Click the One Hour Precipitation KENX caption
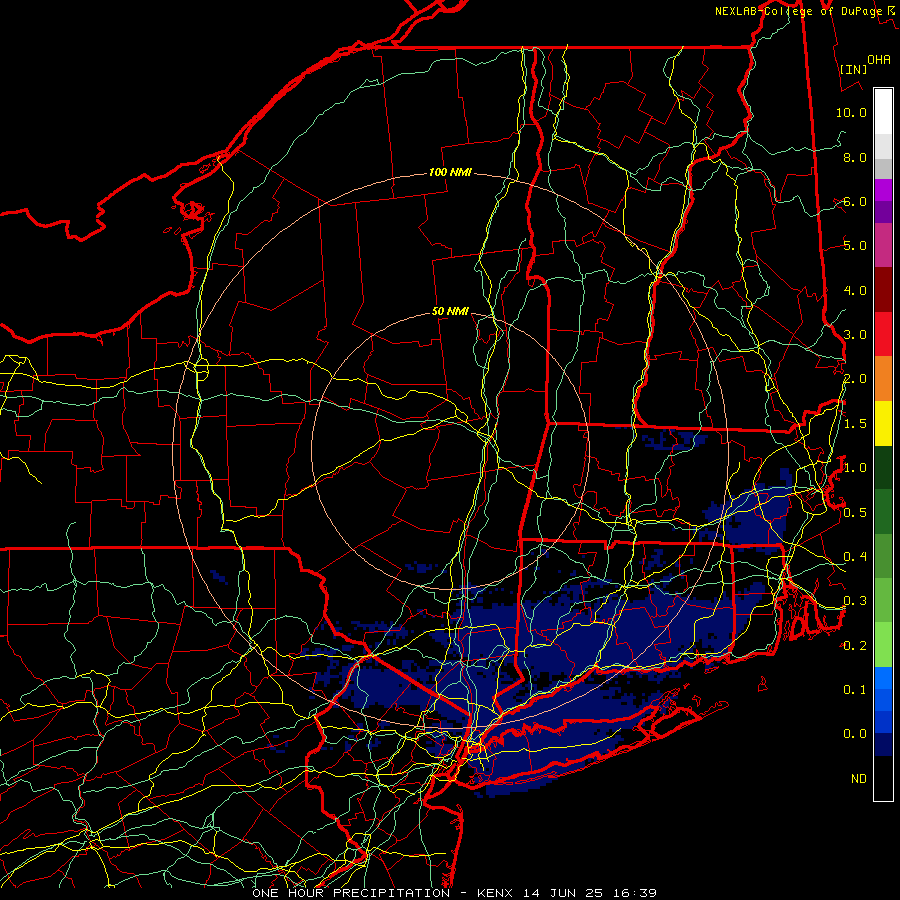This screenshot has height=900, width=900. tap(454, 893)
